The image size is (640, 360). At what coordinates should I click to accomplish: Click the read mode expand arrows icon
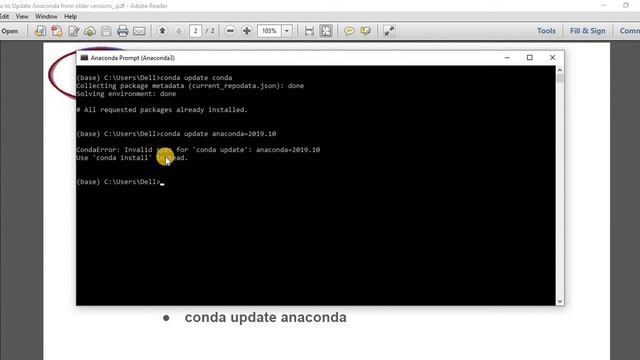[x=389, y=31]
